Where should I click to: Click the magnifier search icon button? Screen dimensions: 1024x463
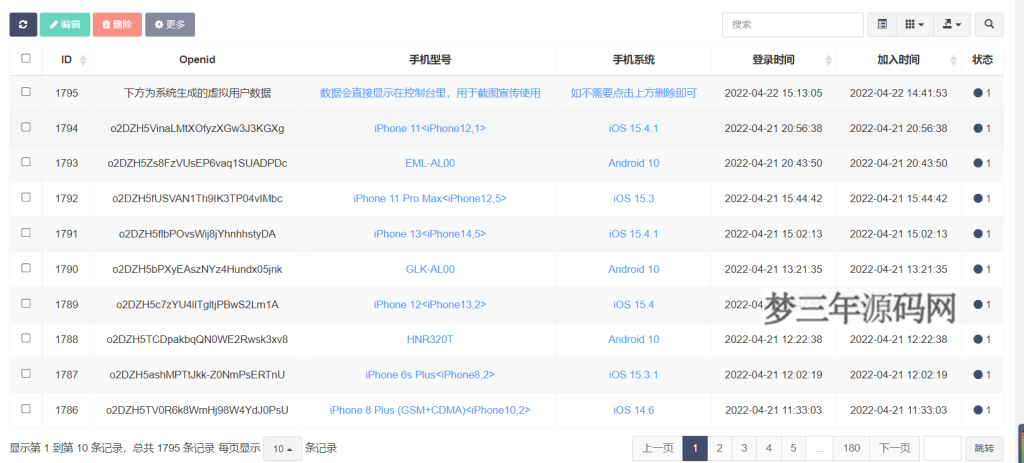click(x=989, y=24)
